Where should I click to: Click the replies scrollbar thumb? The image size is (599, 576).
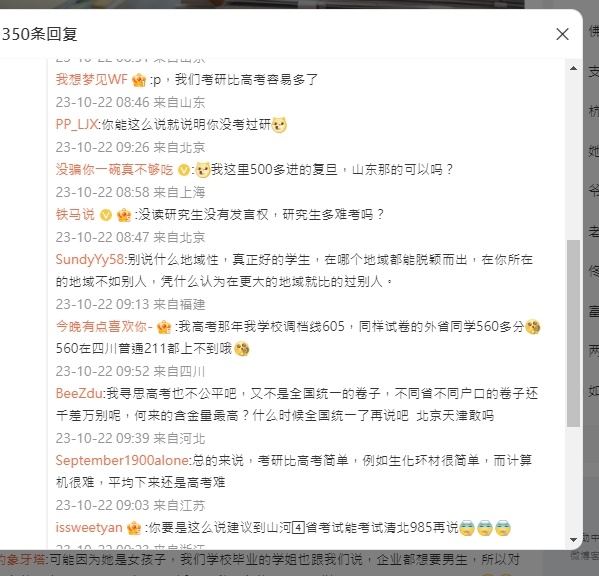[573, 333]
